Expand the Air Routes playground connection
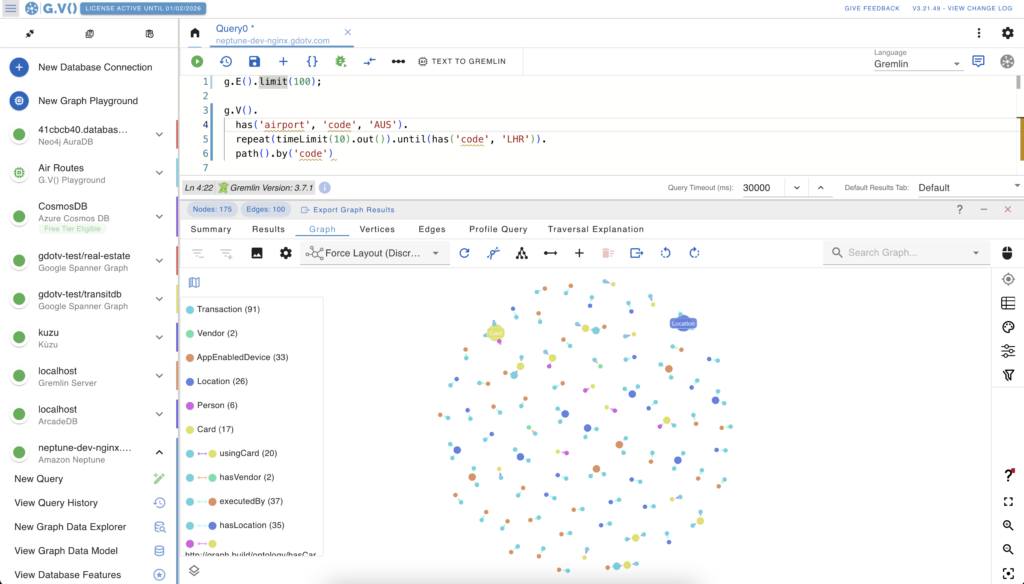Viewport: 1024px width, 584px height. pyautogui.click(x=159, y=172)
